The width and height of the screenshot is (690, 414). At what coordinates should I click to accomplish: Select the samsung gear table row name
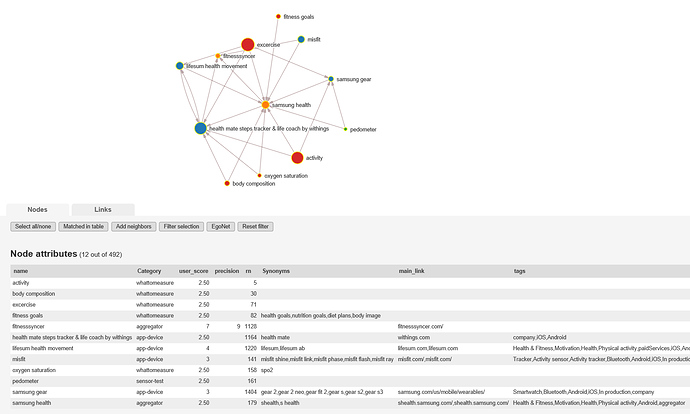click(x=30, y=392)
